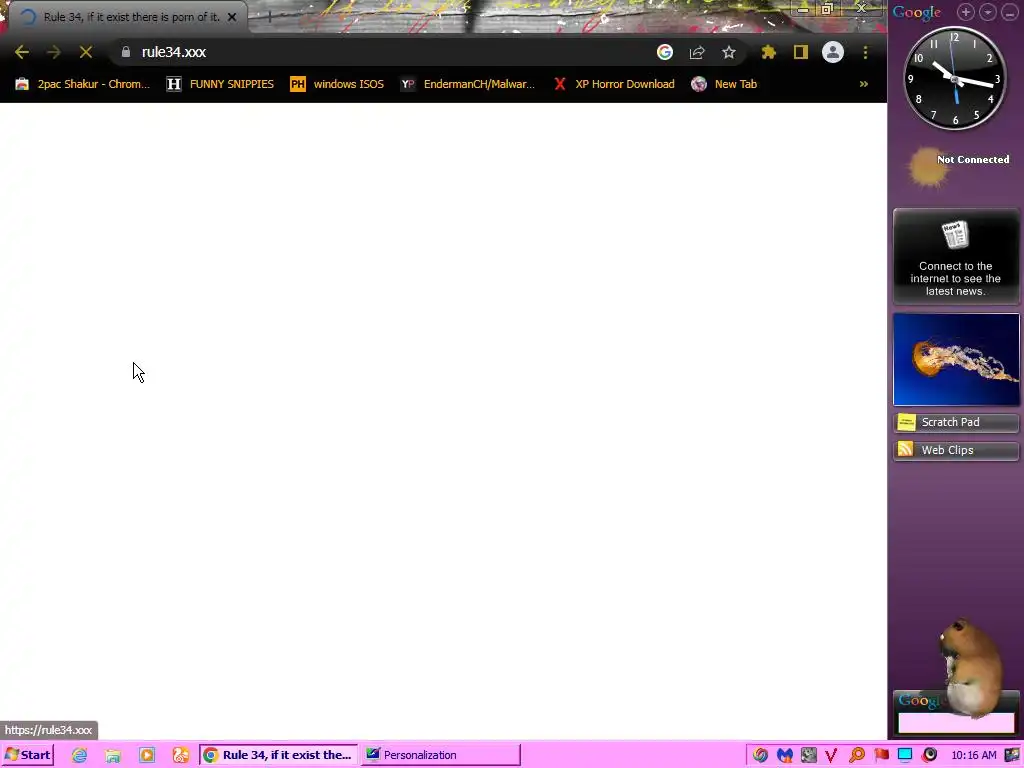Click the Not Connected weather text
The width and height of the screenshot is (1024, 768).
973,159
